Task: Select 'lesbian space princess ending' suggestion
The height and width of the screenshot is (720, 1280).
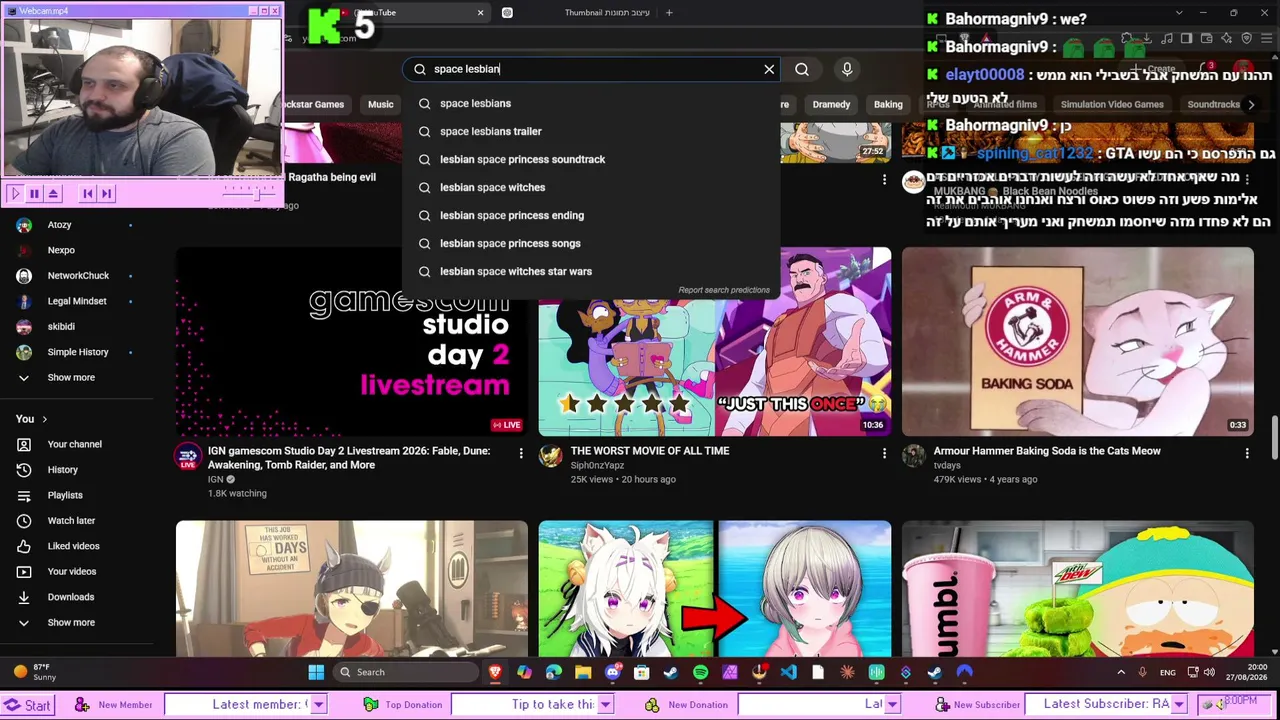Action: coord(591,215)
